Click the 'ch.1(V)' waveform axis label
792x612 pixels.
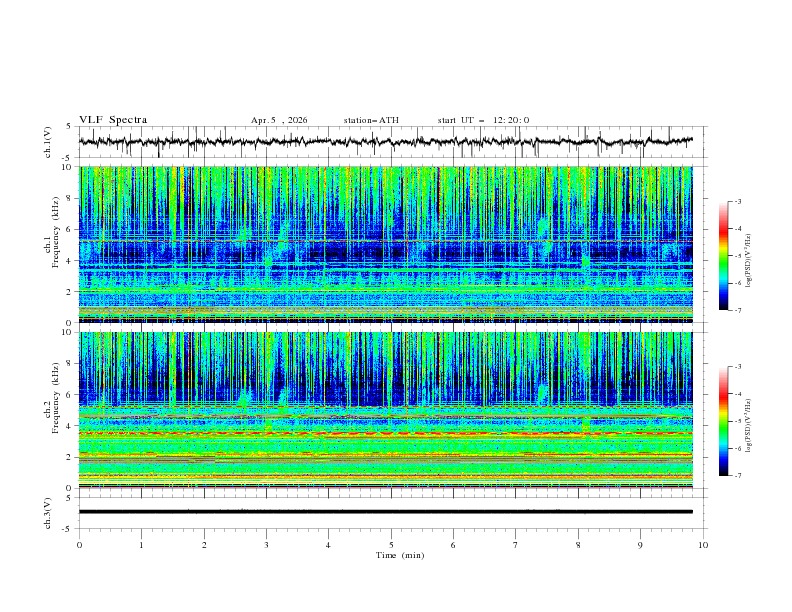click(48, 142)
